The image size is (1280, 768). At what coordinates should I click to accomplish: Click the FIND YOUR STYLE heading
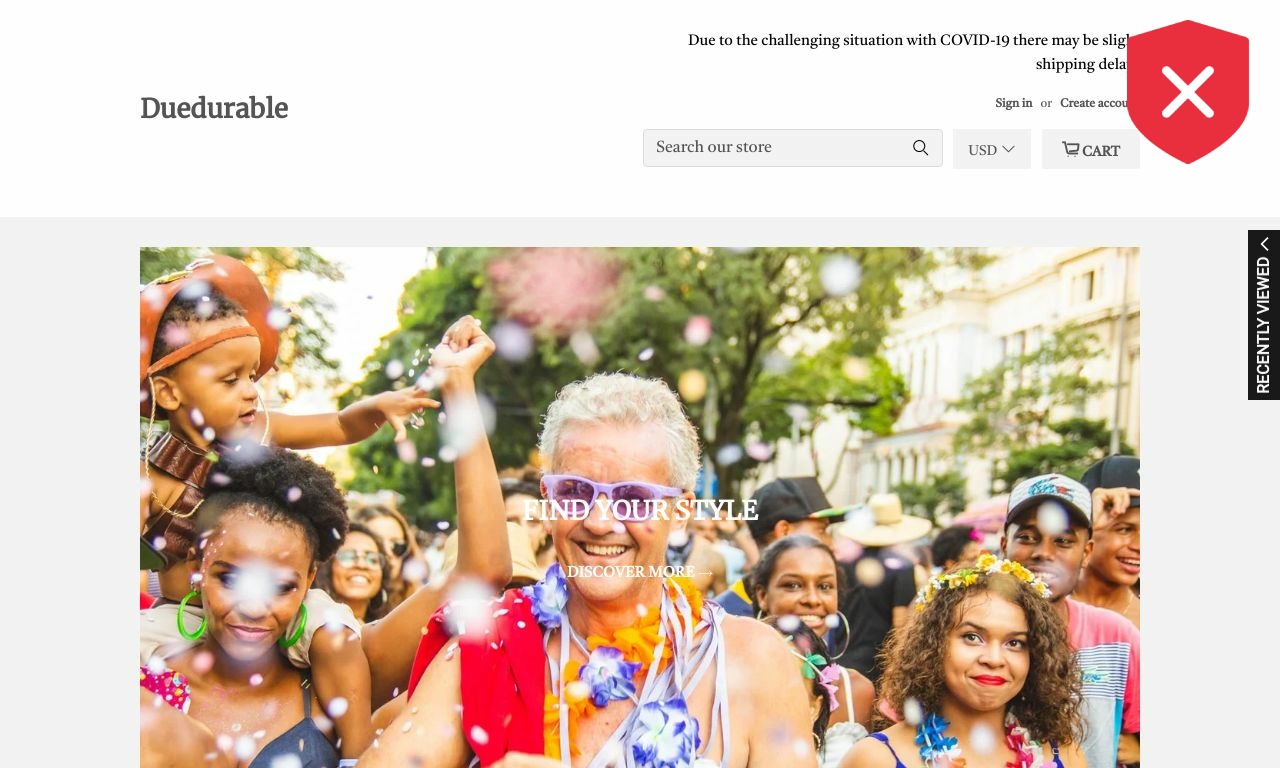(640, 511)
